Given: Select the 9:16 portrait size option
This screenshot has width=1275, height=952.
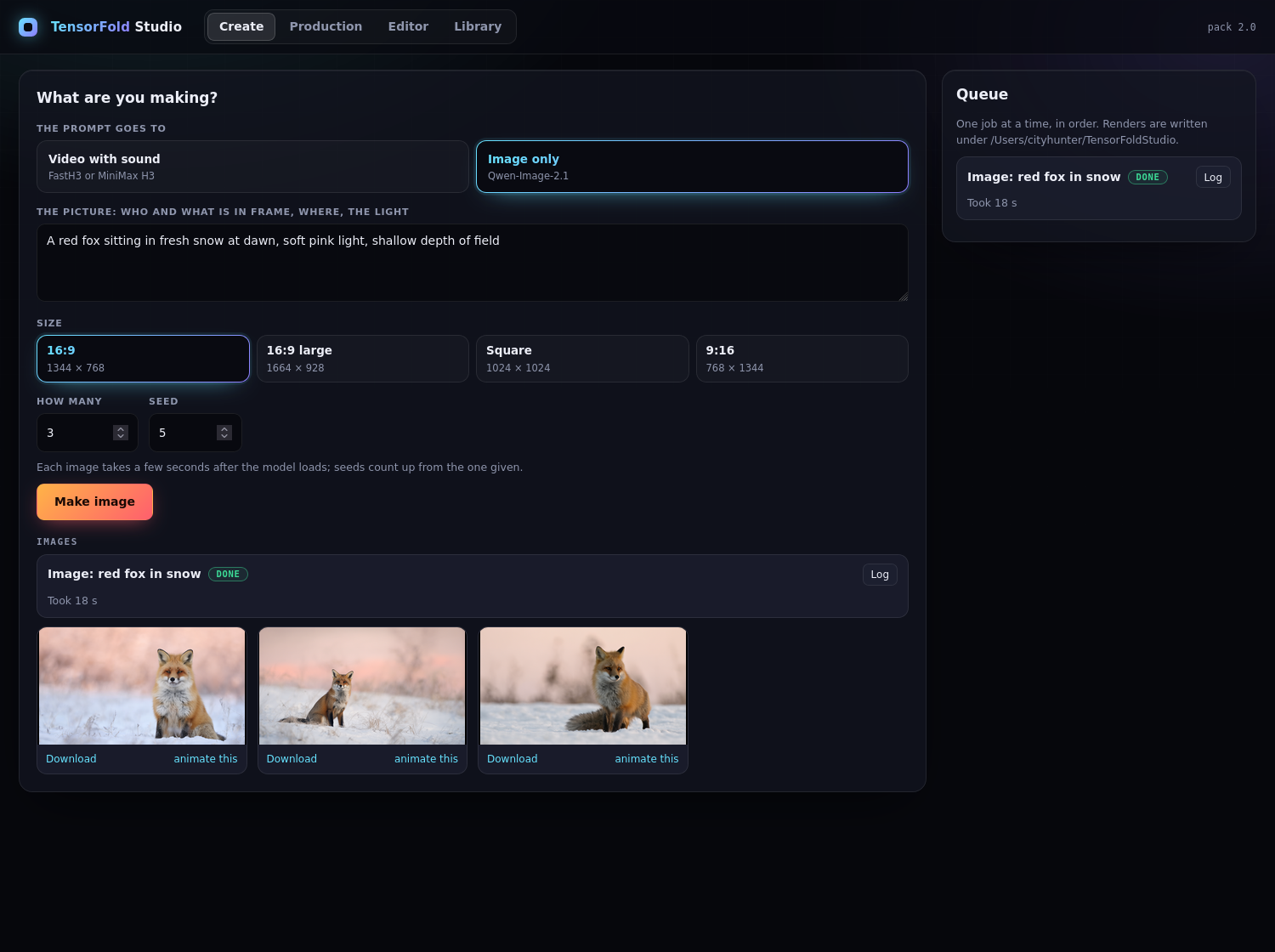Looking at the screenshot, I should (802, 359).
